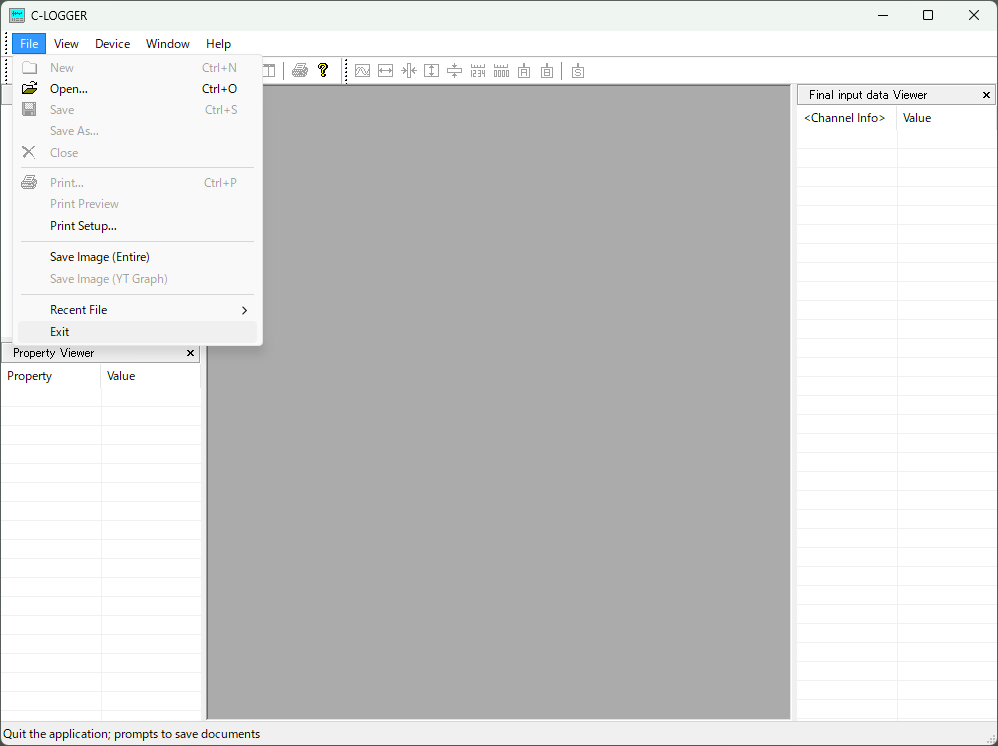998x746 pixels.
Task: Close the Final input data Viewer panel
Action: point(986,95)
